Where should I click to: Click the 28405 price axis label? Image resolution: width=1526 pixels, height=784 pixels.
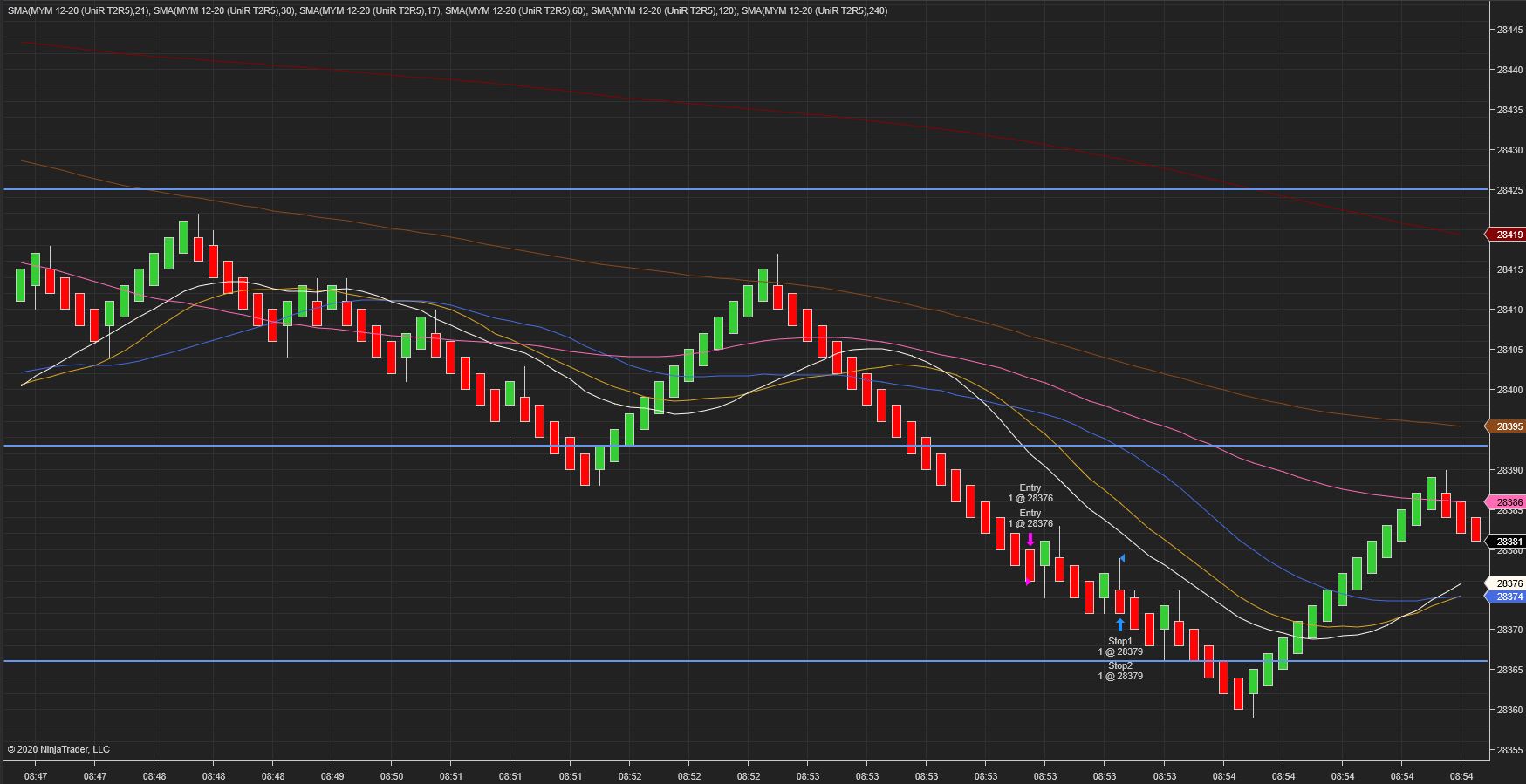point(1509,350)
